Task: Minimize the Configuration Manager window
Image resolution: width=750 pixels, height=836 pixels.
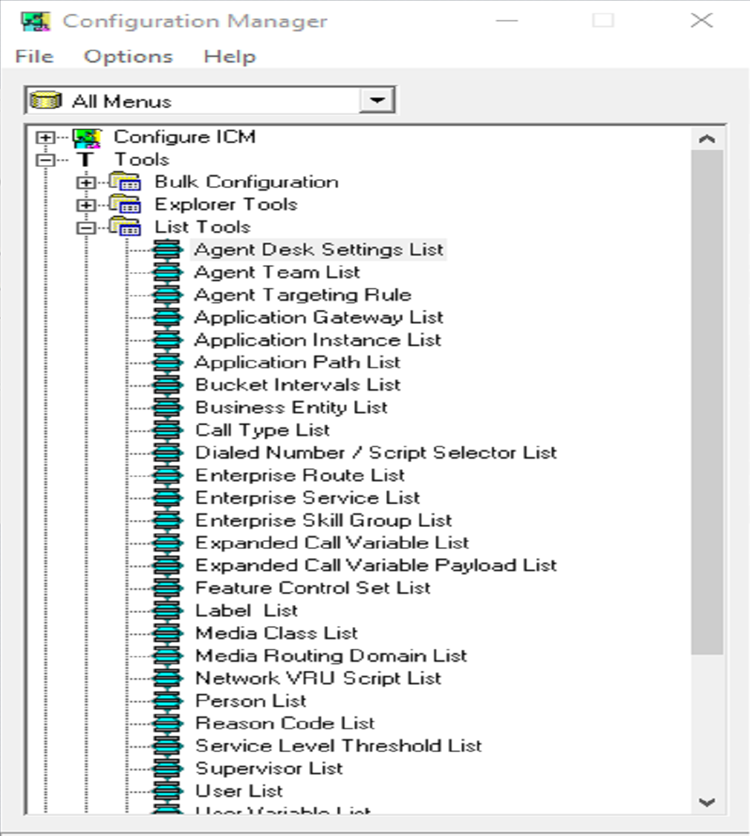Action: coord(506,21)
